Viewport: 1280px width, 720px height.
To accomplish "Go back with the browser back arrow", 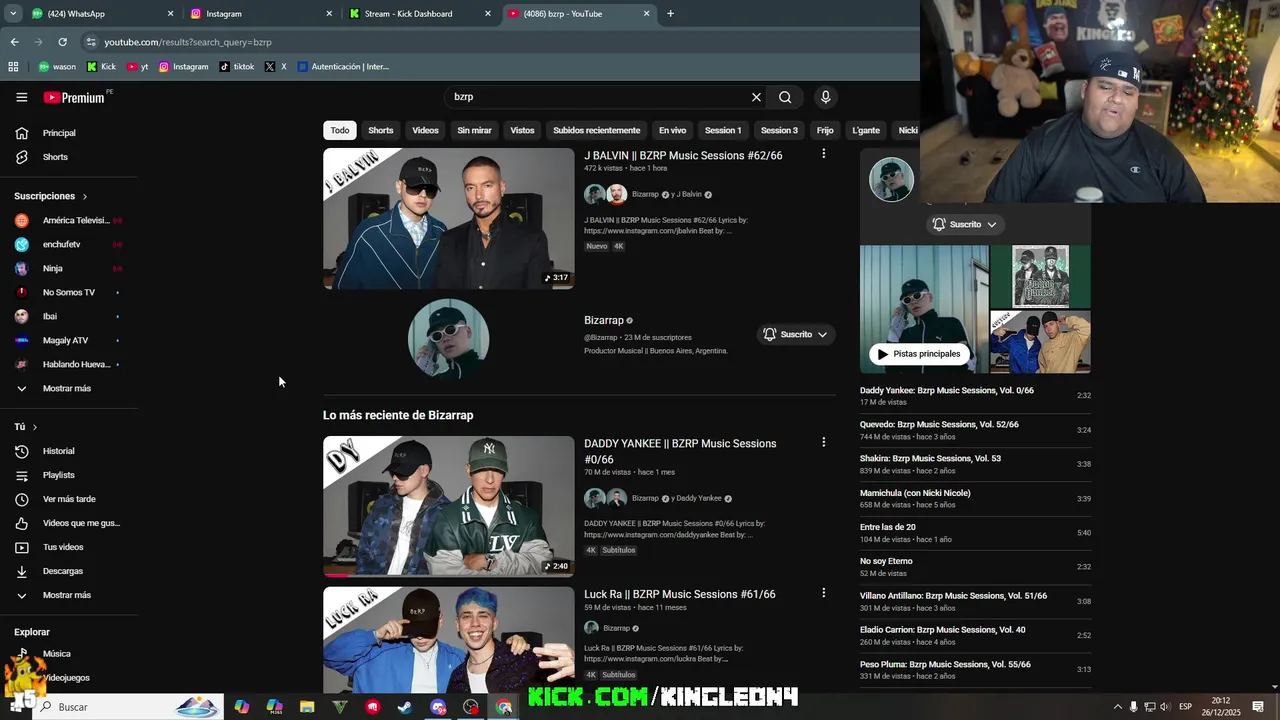I will (x=14, y=42).
